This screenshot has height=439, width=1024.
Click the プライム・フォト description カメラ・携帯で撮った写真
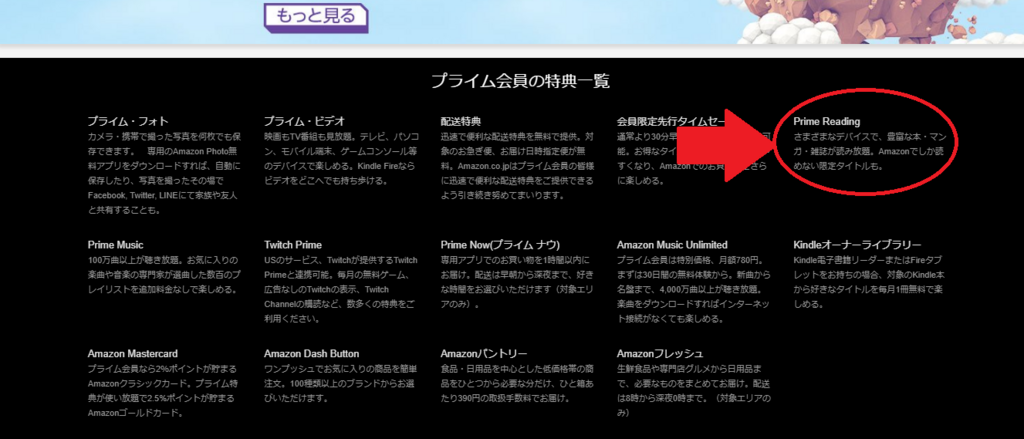[x=164, y=174]
